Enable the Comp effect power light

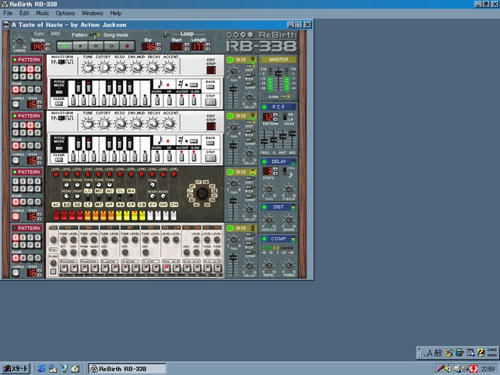point(264,239)
